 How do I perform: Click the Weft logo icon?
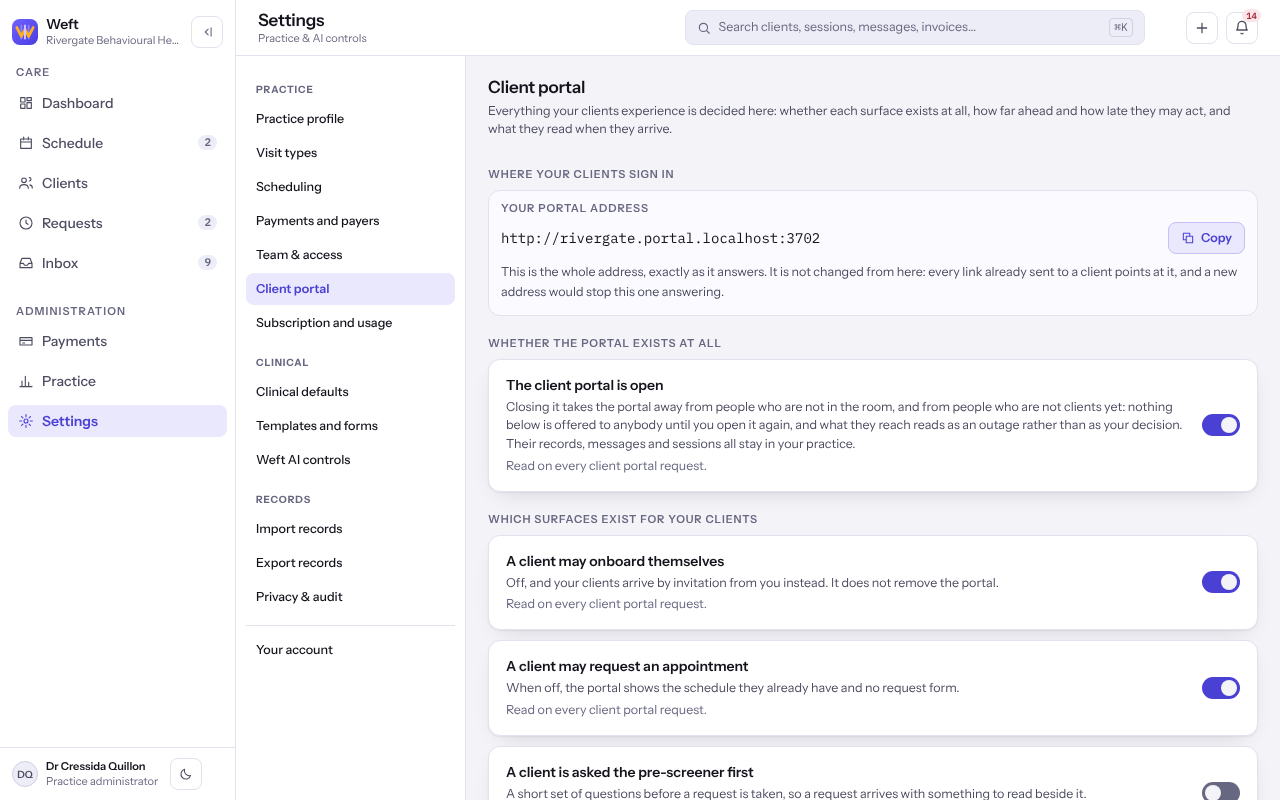point(25,32)
